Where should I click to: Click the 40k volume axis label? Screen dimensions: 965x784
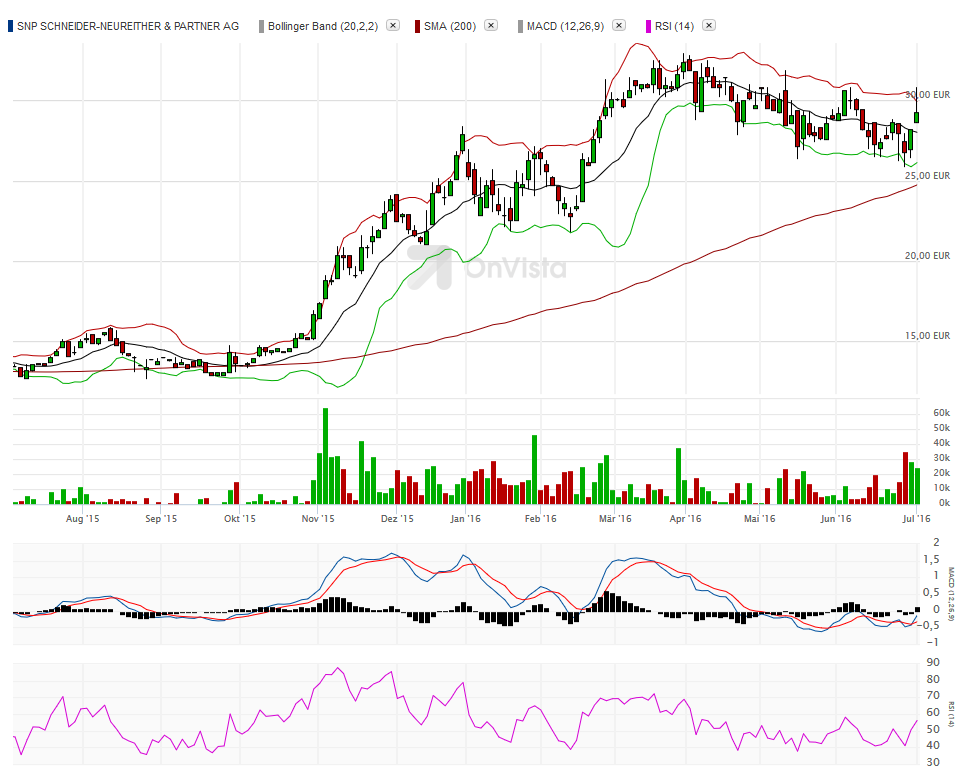pyautogui.click(x=942, y=442)
